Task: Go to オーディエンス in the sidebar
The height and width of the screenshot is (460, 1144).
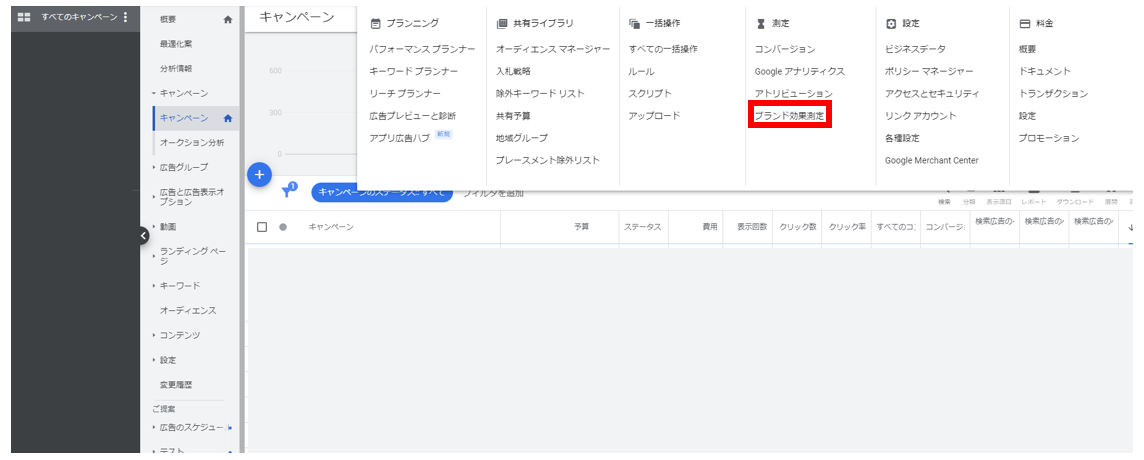Action: (188, 310)
